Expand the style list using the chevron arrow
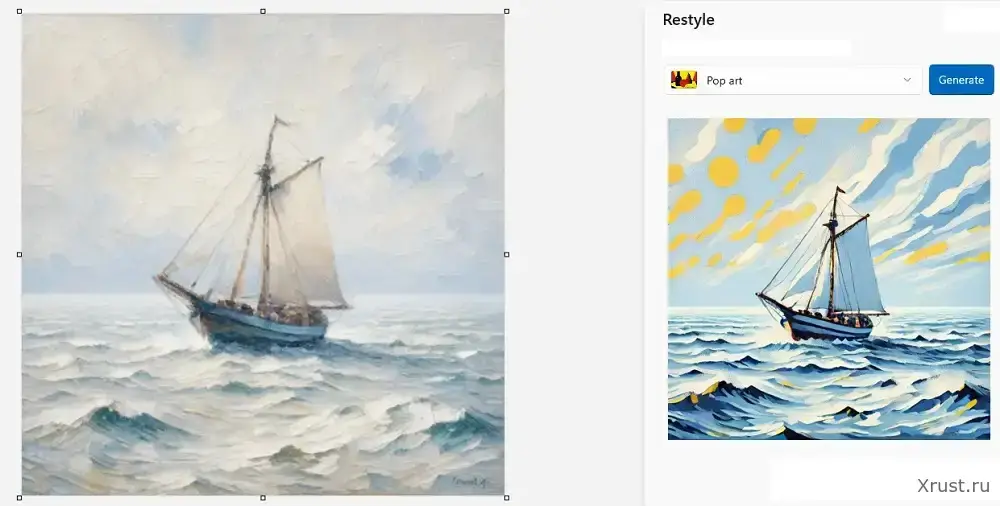Image resolution: width=1000 pixels, height=506 pixels. [907, 80]
